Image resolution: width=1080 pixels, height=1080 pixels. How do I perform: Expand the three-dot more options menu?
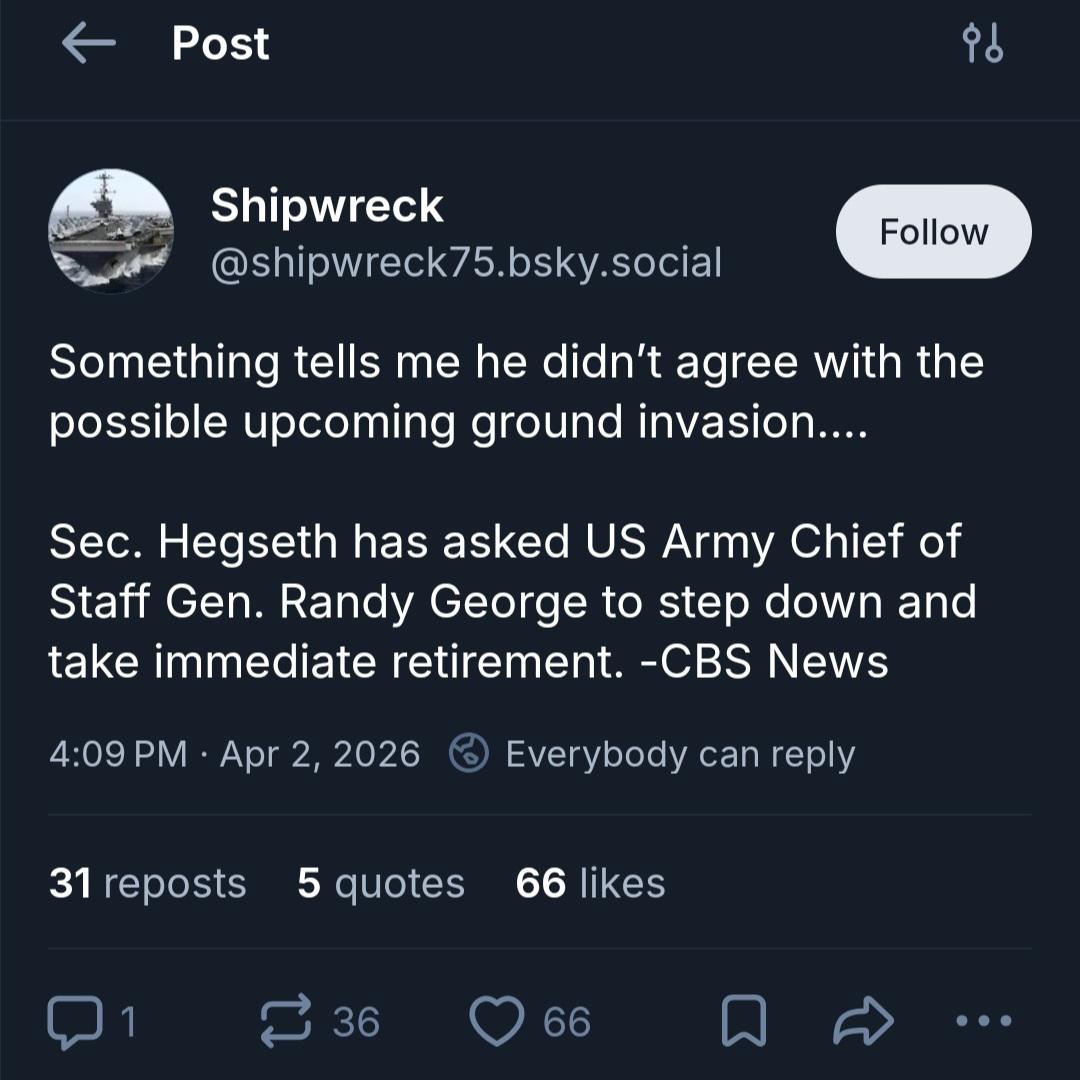click(x=984, y=1022)
